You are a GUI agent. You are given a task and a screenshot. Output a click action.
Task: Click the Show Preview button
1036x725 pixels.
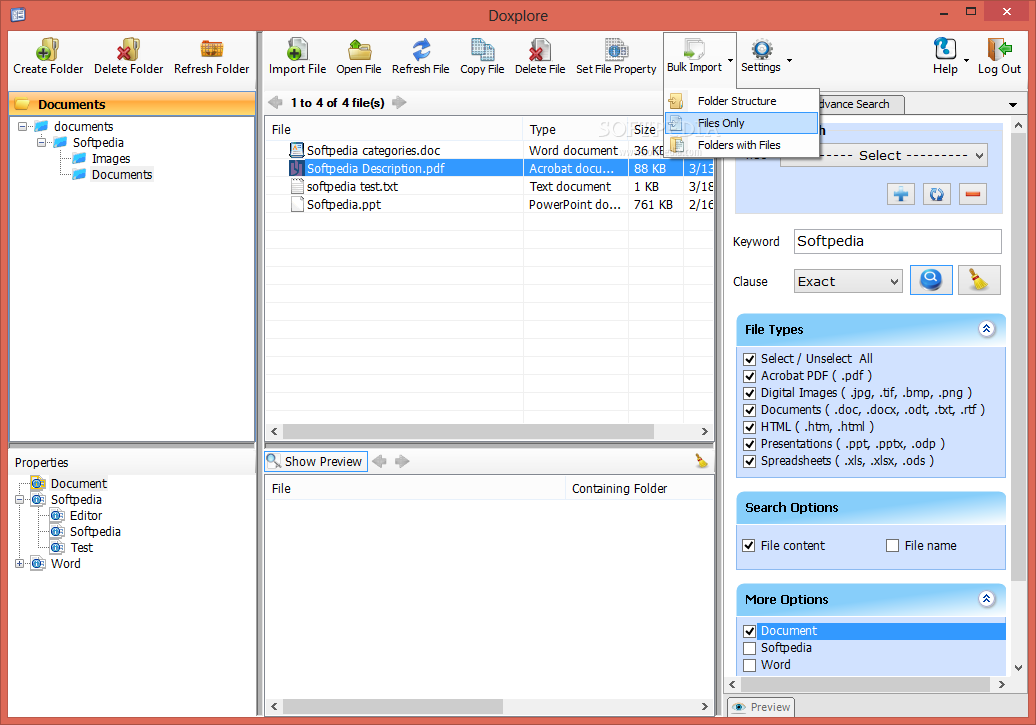point(316,461)
